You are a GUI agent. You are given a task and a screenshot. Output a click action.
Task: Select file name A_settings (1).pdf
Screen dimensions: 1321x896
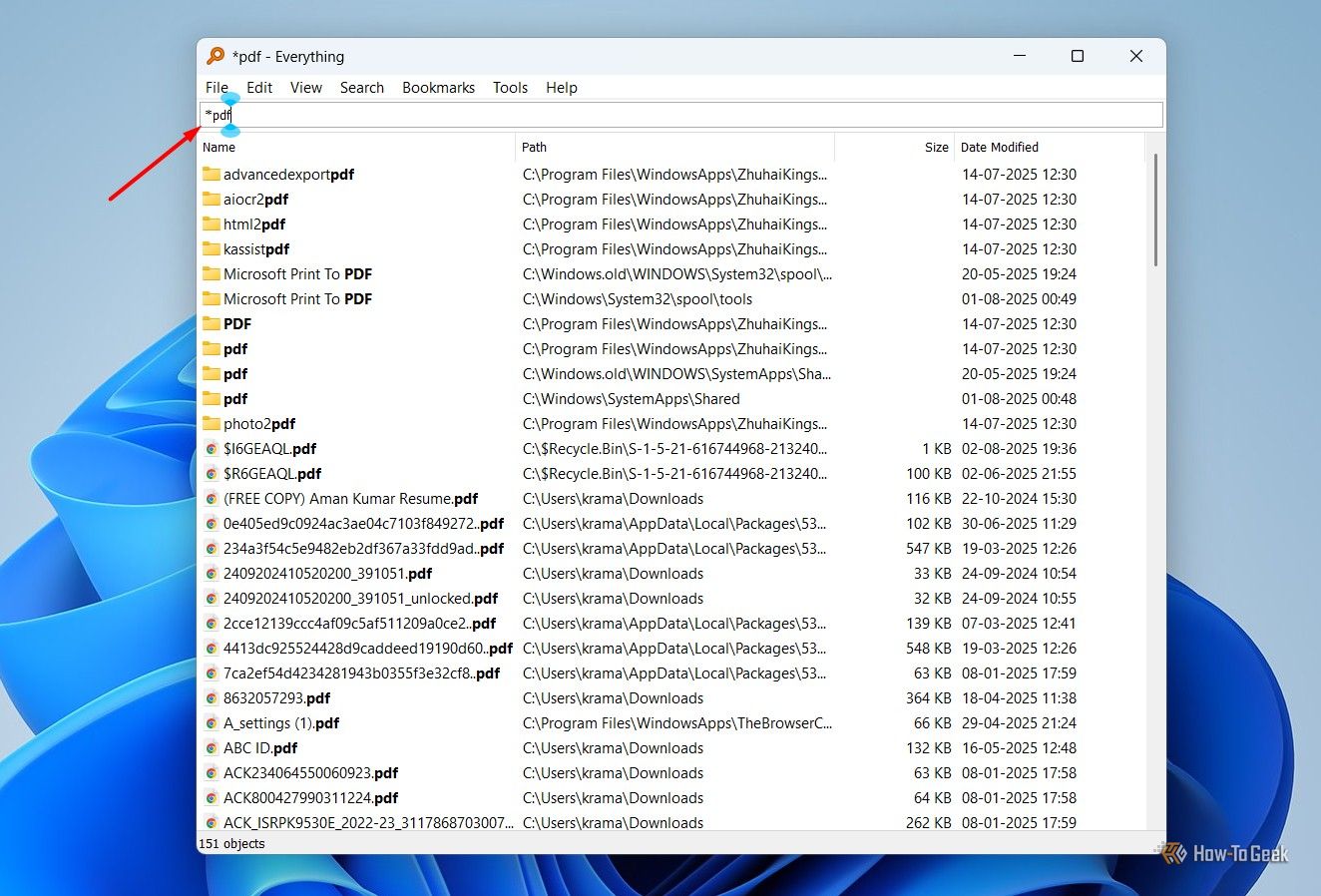pyautogui.click(x=281, y=723)
